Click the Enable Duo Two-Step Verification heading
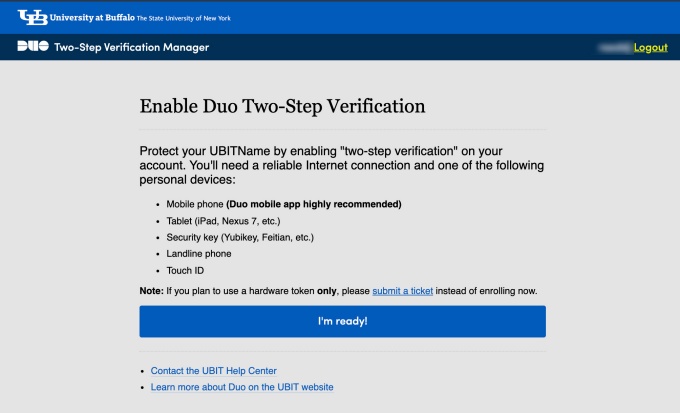Image resolution: width=680 pixels, height=413 pixels. (283, 106)
